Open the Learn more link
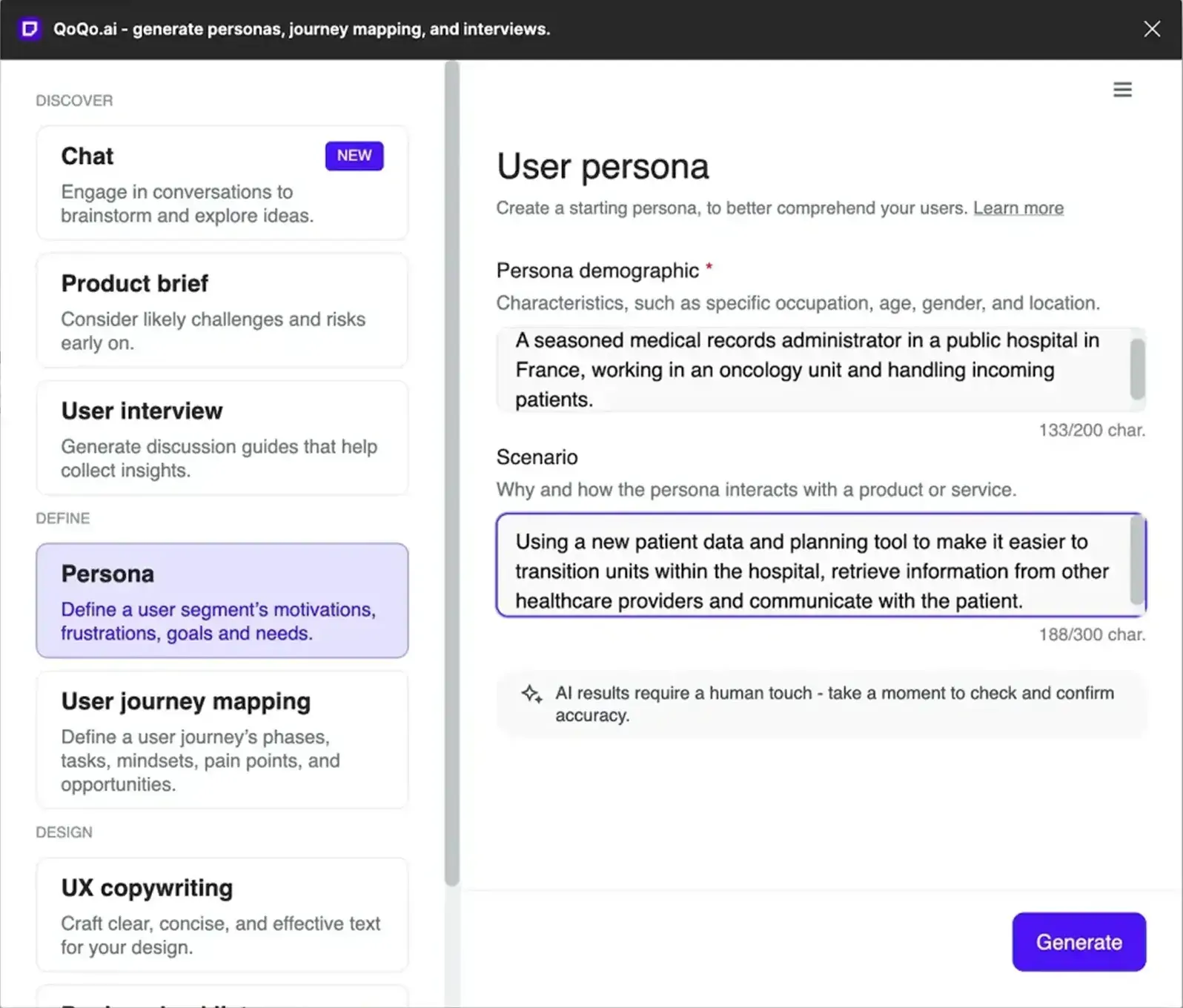Viewport: 1183px width, 1008px height. pyautogui.click(x=1018, y=208)
